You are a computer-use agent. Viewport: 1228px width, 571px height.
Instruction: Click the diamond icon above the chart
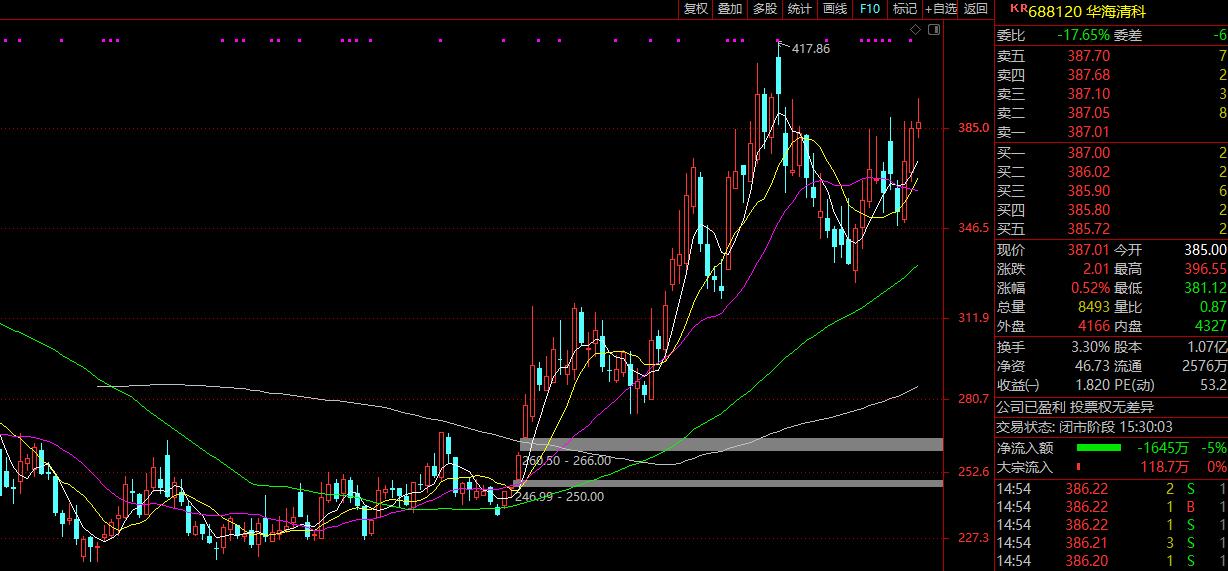coord(914,31)
